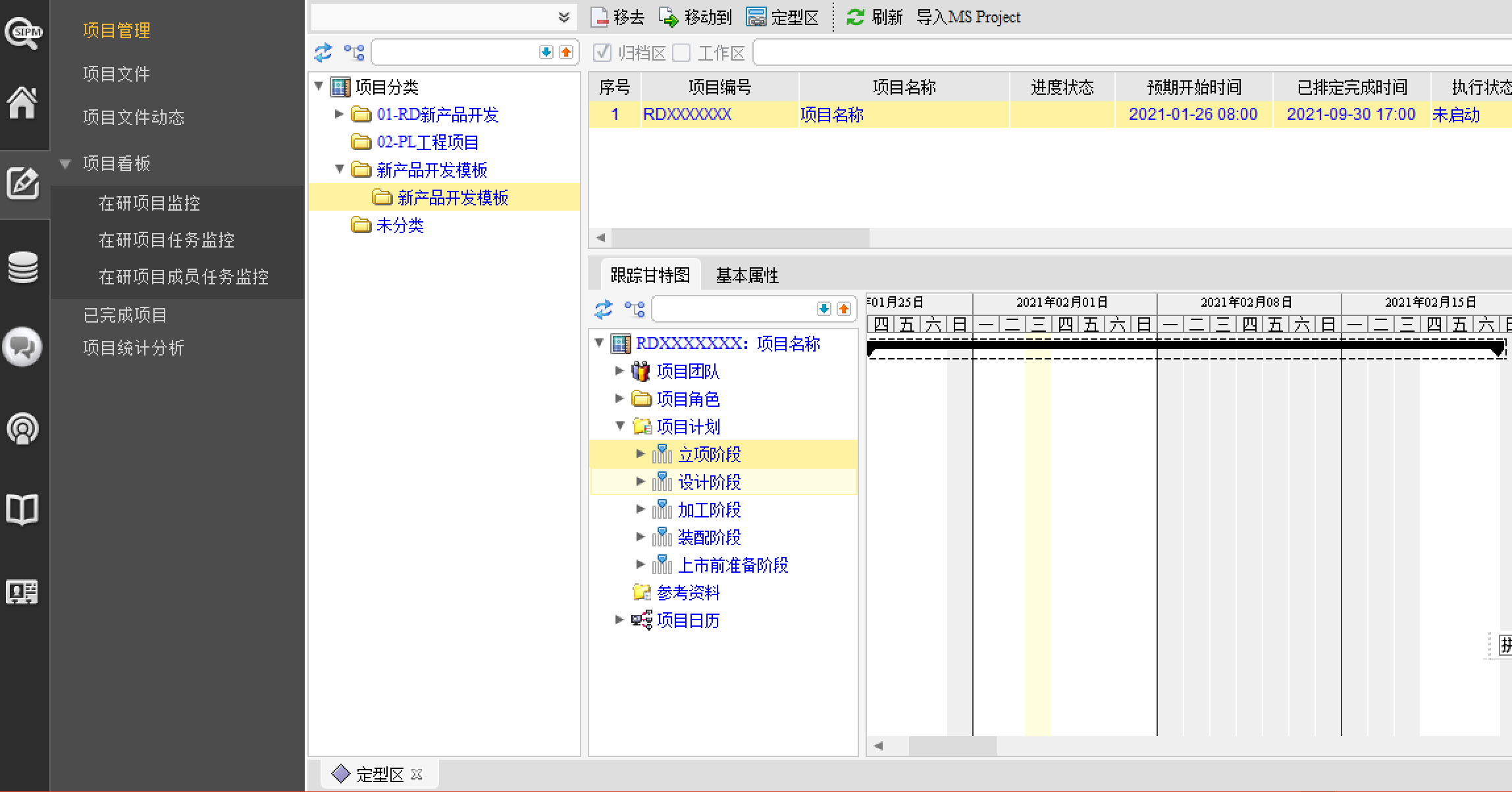Click the SIPM search logo icon
This screenshot has height=792, width=1512.
click(x=24, y=32)
